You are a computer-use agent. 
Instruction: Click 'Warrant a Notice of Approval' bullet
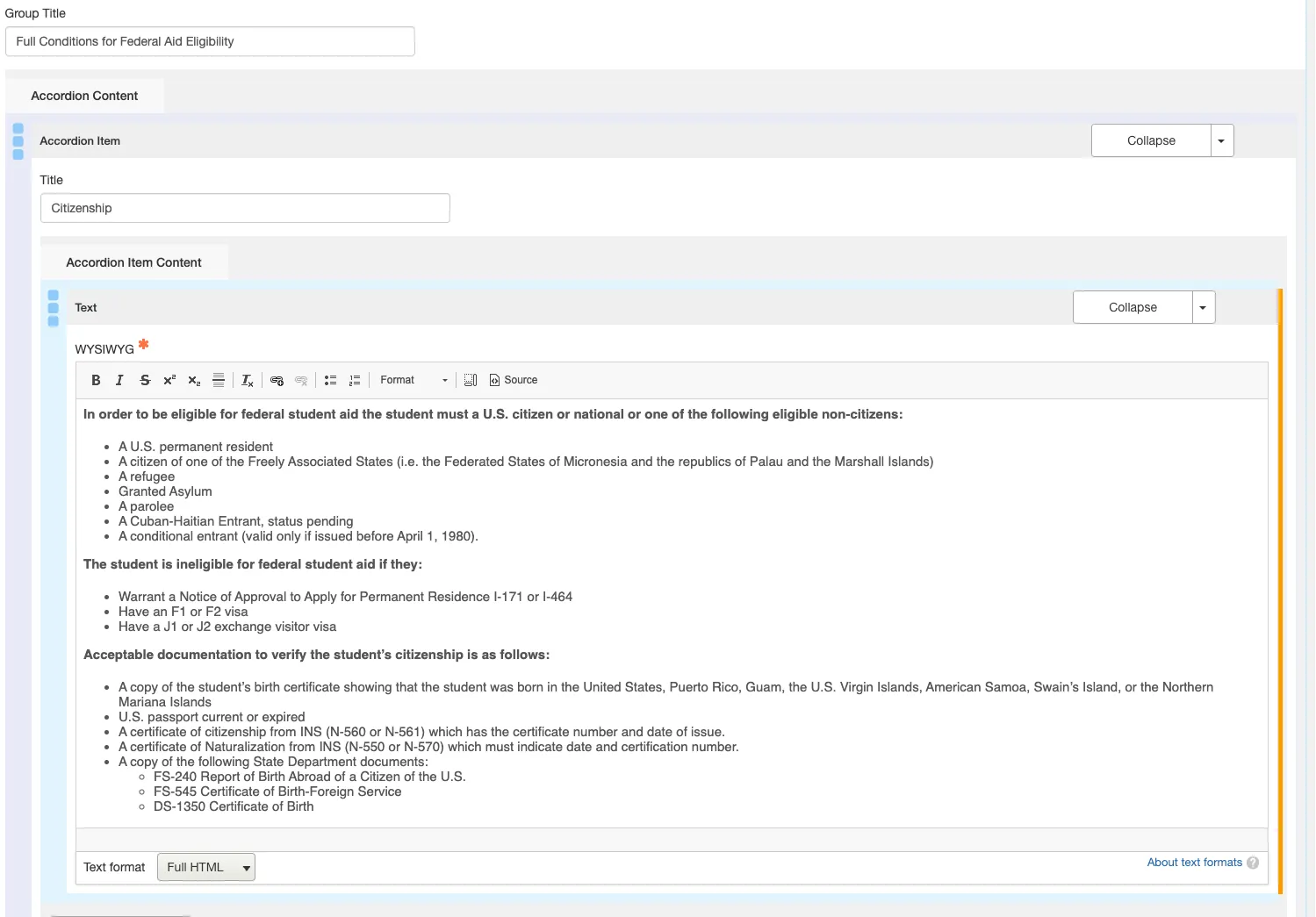pyautogui.click(x=345, y=597)
